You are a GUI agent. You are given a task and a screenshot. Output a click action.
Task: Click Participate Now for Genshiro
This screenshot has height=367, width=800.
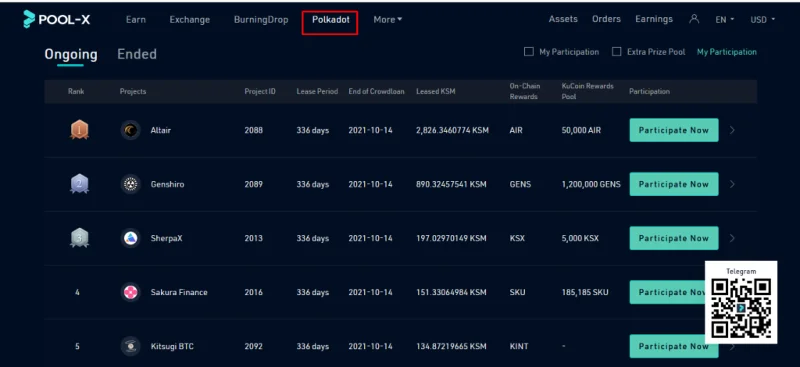674,184
